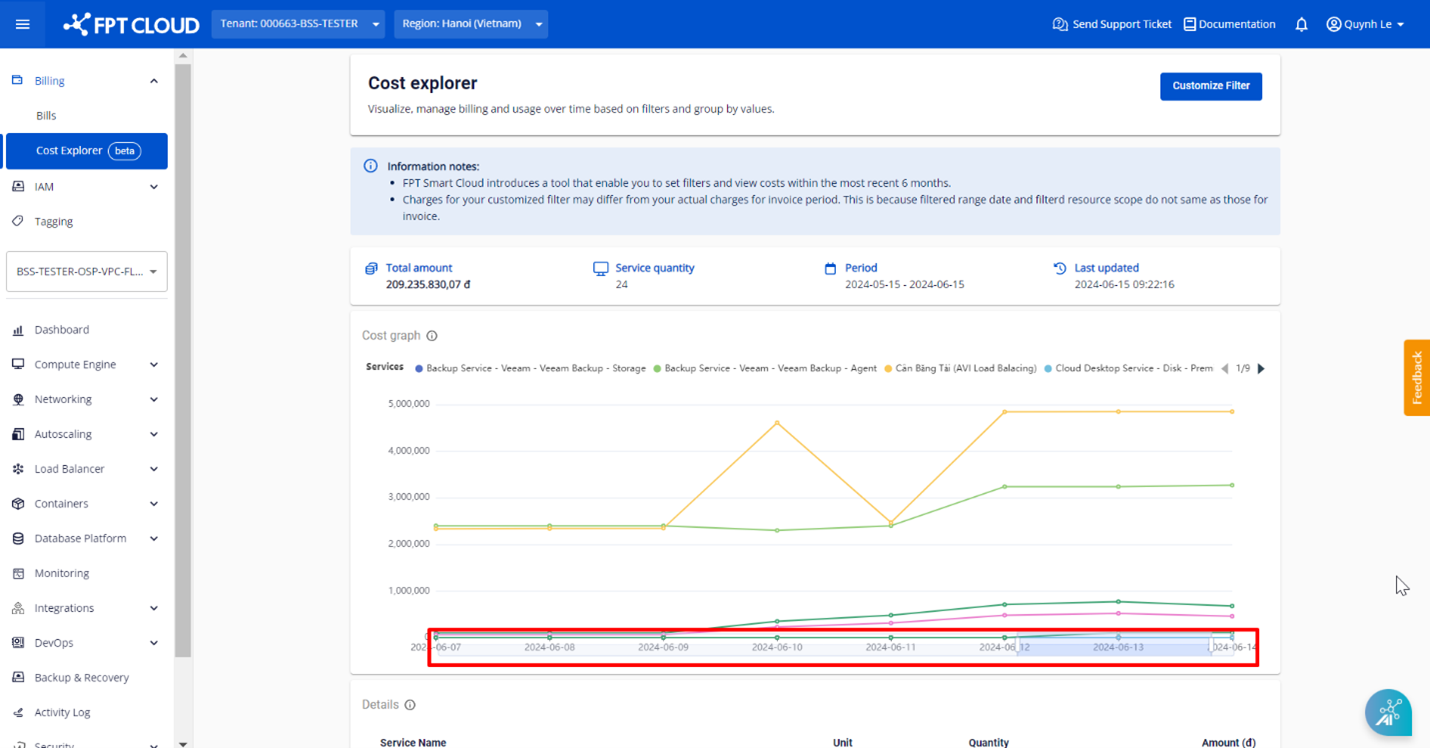The width and height of the screenshot is (1430, 748).
Task: Click the Period 2024-05-15 - 2024-06-15 text
Action: [x=905, y=285]
